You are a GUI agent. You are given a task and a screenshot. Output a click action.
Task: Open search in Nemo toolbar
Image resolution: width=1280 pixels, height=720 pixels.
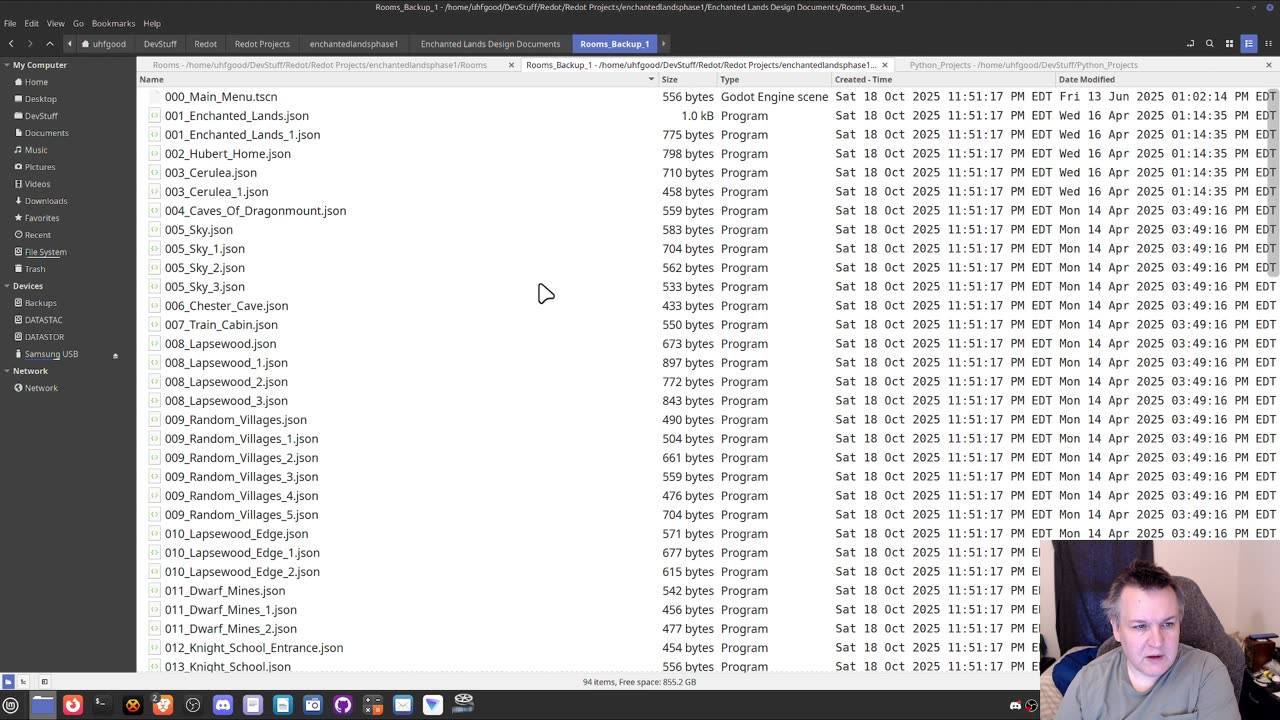[1209, 44]
